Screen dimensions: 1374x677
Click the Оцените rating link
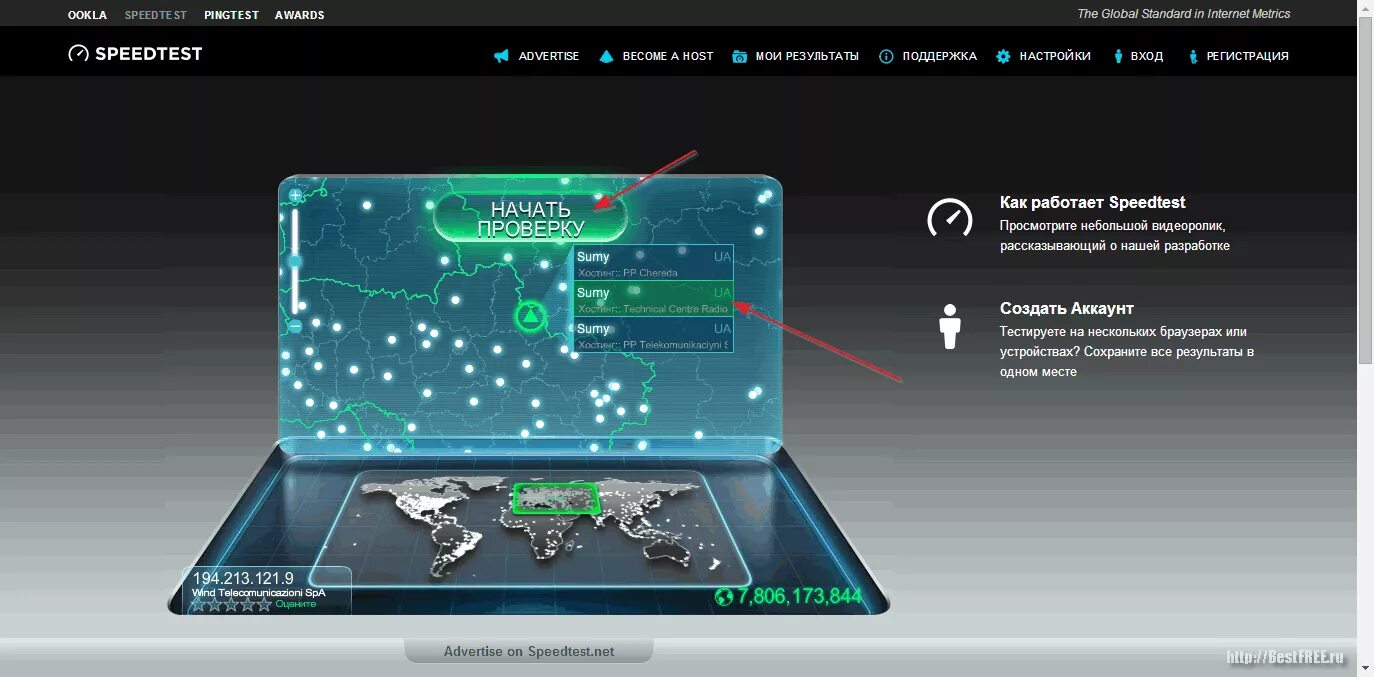click(296, 604)
